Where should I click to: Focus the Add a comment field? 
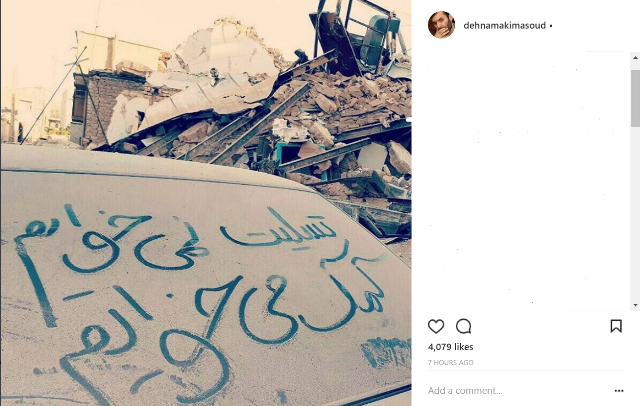(x=518, y=391)
